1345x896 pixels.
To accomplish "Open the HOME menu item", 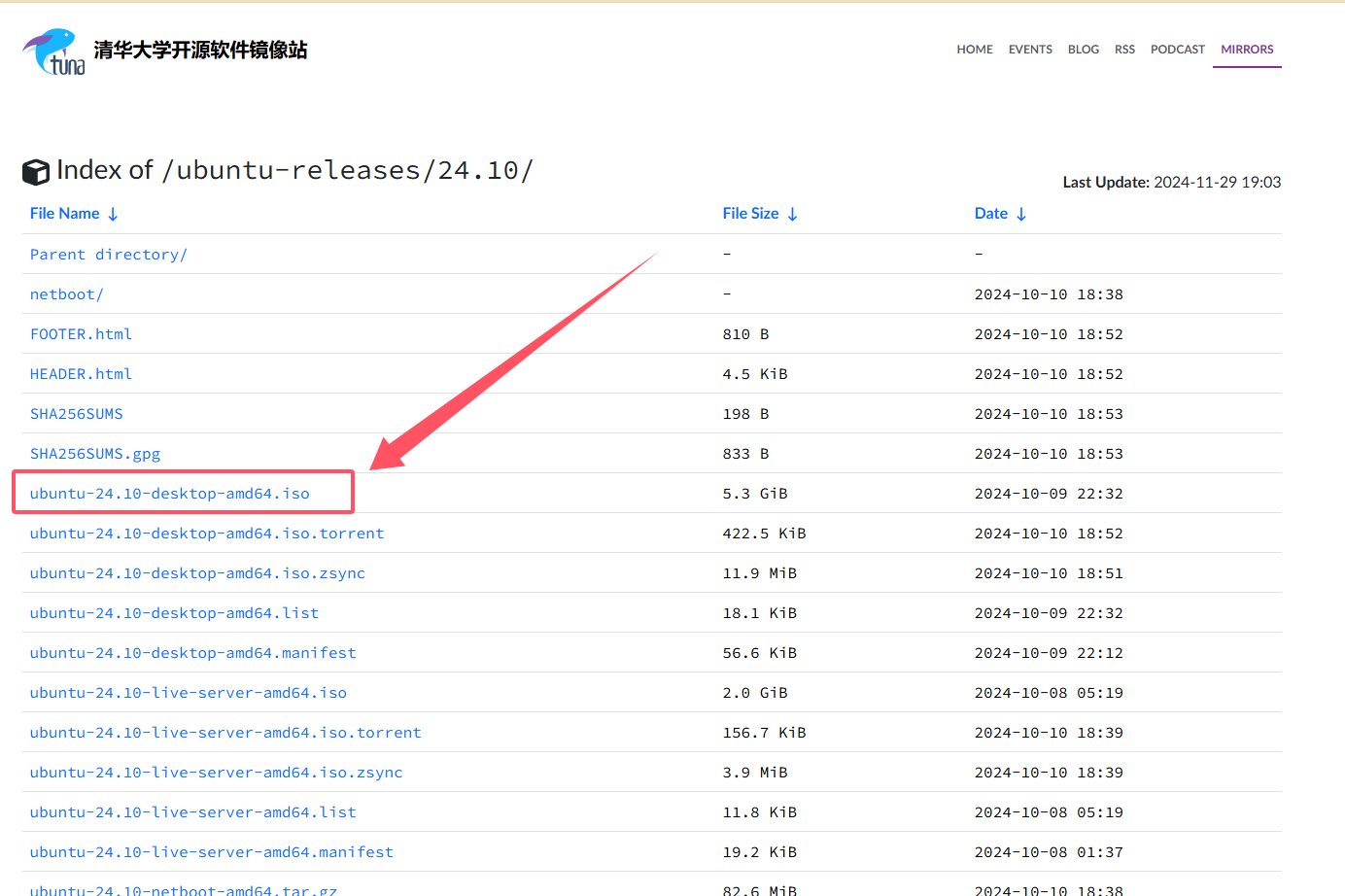I will [x=975, y=50].
